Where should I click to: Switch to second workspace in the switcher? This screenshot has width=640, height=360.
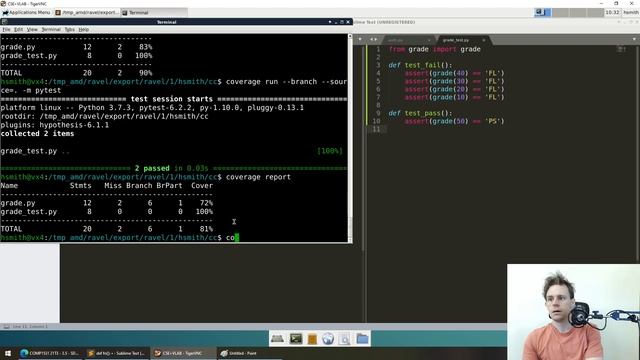tap(560, 13)
